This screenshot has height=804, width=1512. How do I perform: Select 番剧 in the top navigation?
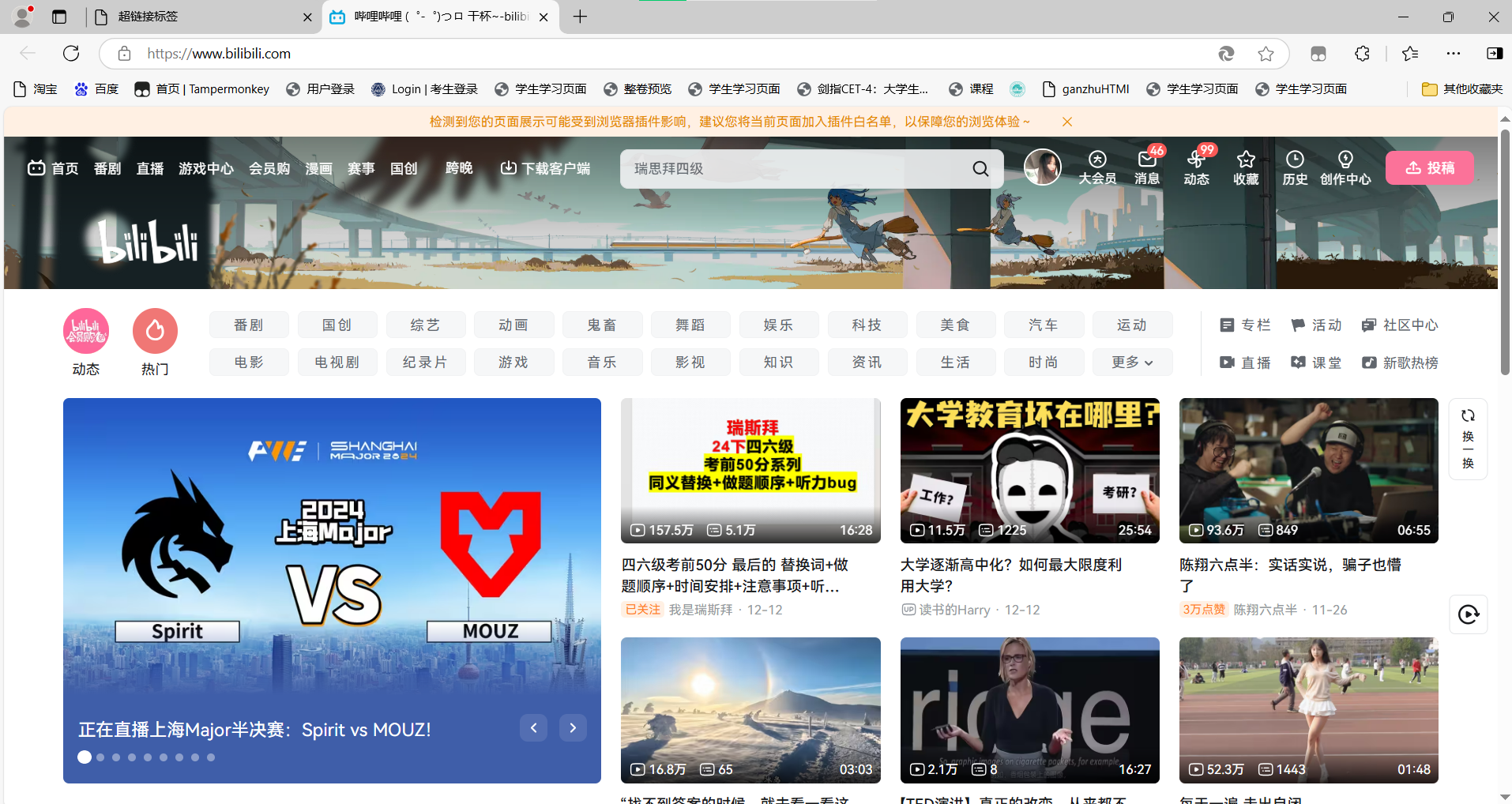107,168
